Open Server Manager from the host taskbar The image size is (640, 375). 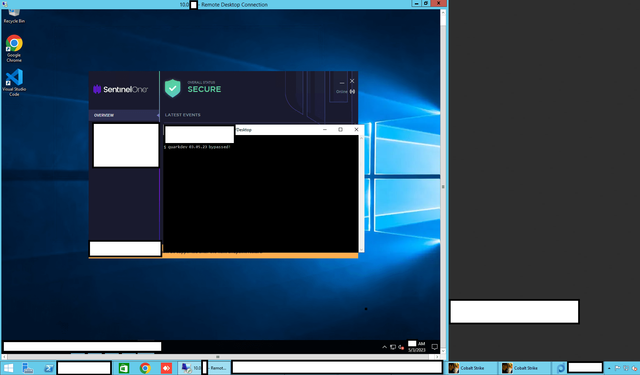pos(28,368)
